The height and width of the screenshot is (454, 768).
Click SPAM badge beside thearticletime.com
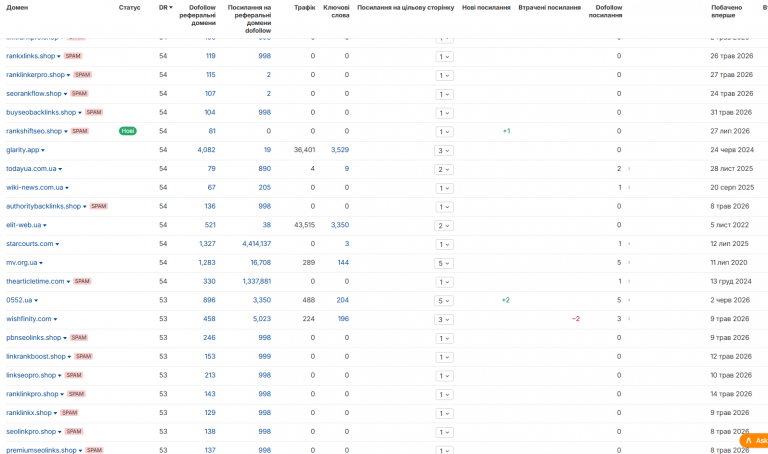[x=82, y=281]
